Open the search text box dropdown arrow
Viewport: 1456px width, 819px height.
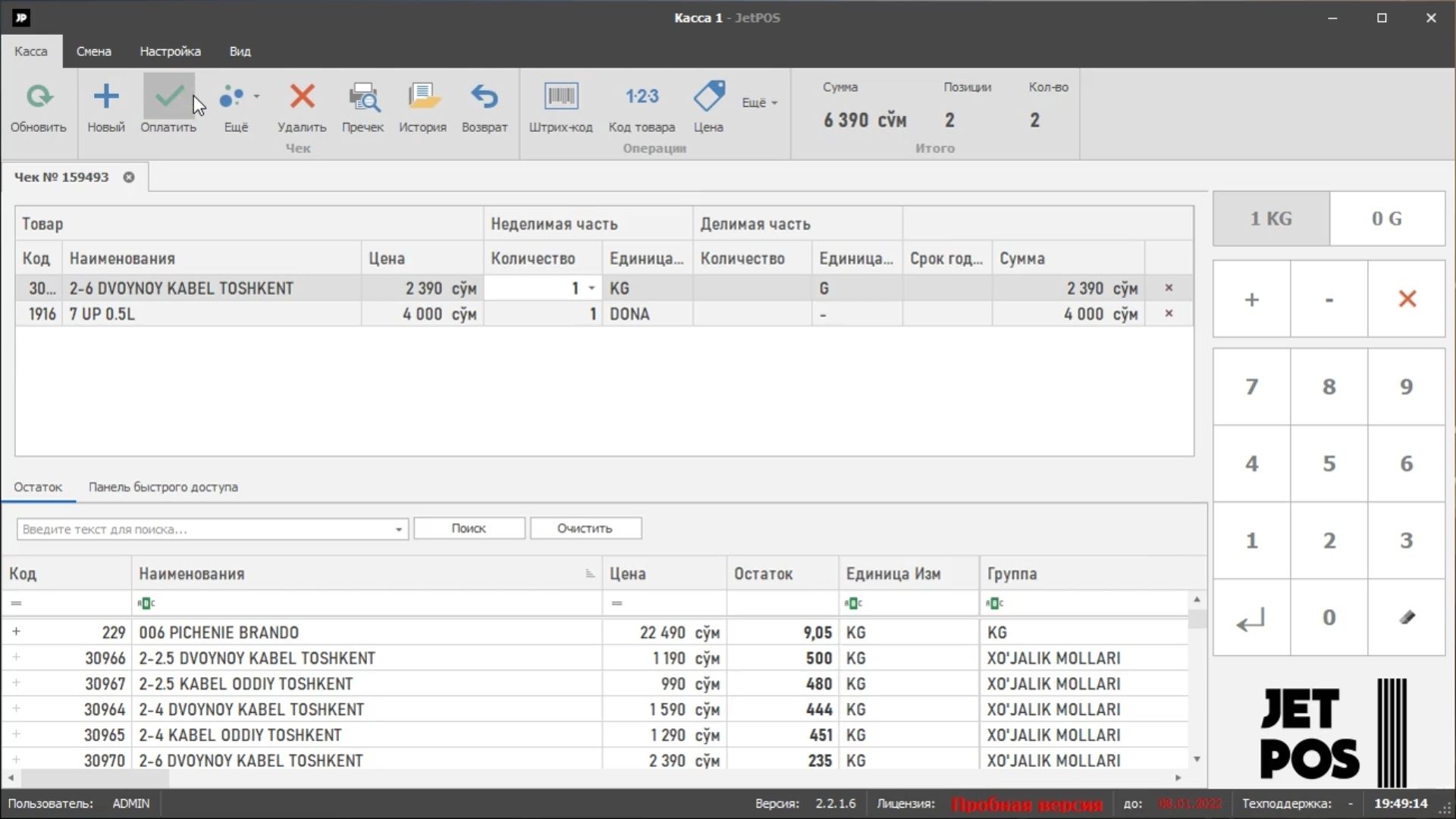399,529
